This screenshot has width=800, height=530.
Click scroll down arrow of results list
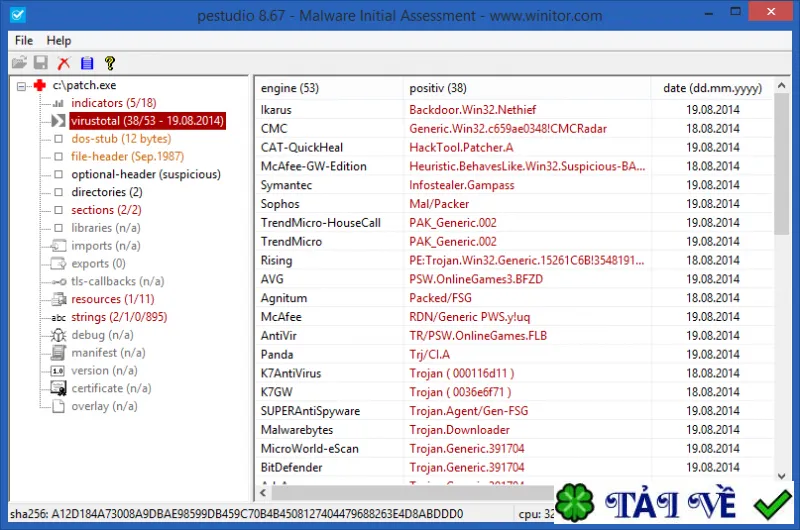click(x=781, y=476)
